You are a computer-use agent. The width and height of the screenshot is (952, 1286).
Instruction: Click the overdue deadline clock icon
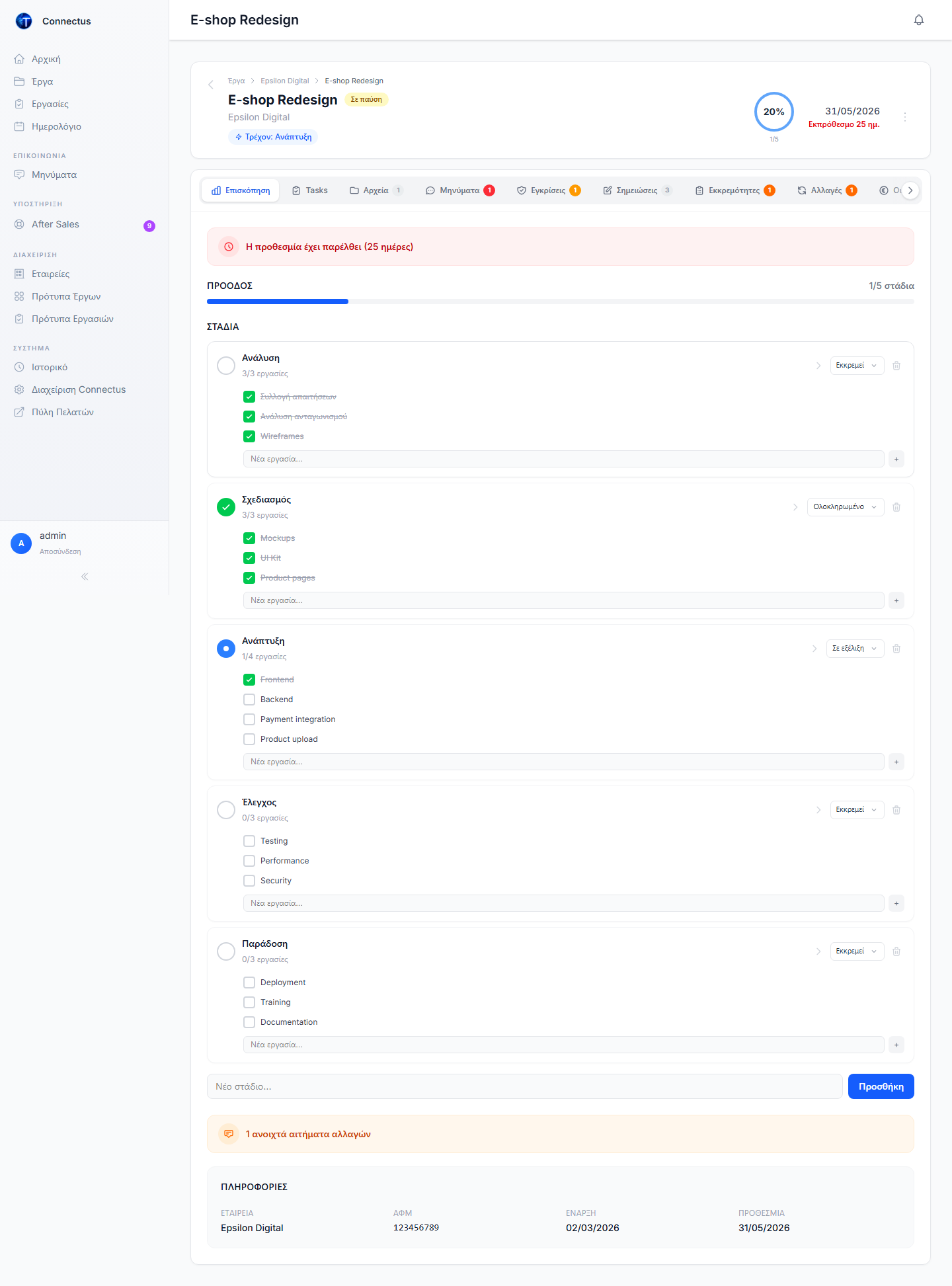coord(229,247)
